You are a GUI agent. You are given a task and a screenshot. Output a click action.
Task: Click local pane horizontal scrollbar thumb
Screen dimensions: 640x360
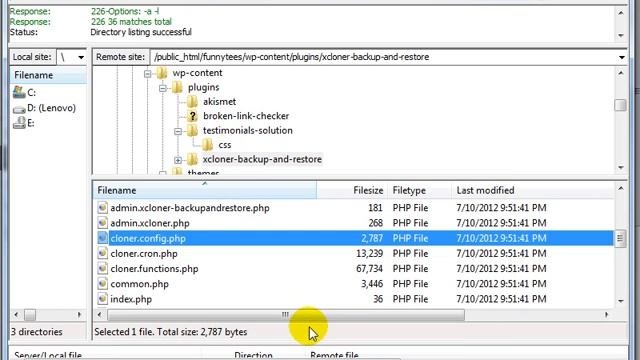[30, 315]
